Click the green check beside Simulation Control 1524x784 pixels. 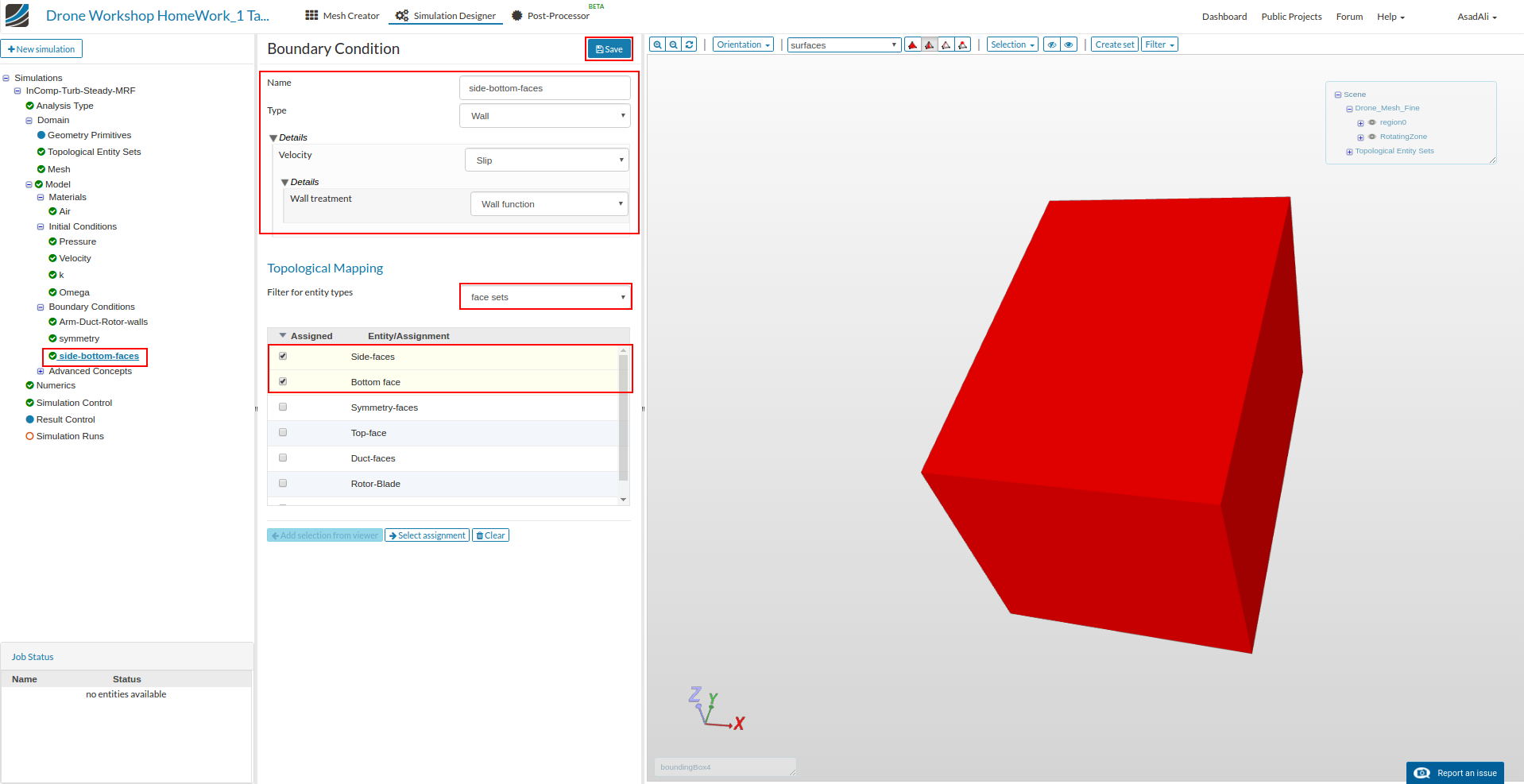click(x=29, y=403)
